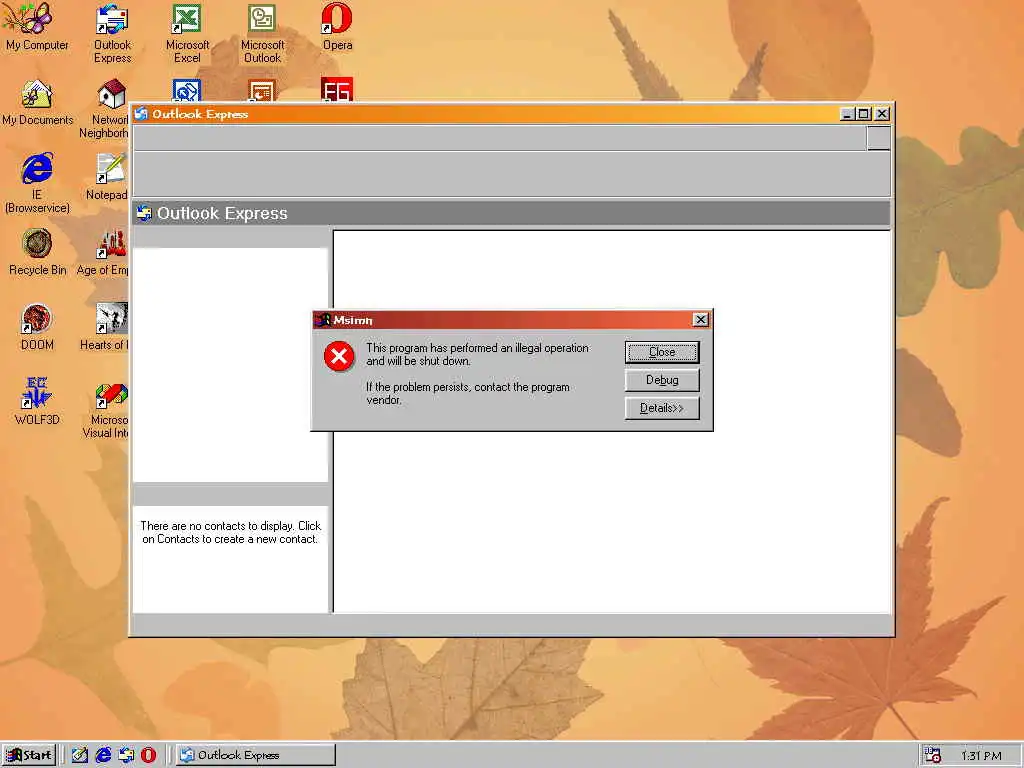Click Show Desktop in Quick Launch
The image size is (1024, 768).
pyautogui.click(x=80, y=755)
